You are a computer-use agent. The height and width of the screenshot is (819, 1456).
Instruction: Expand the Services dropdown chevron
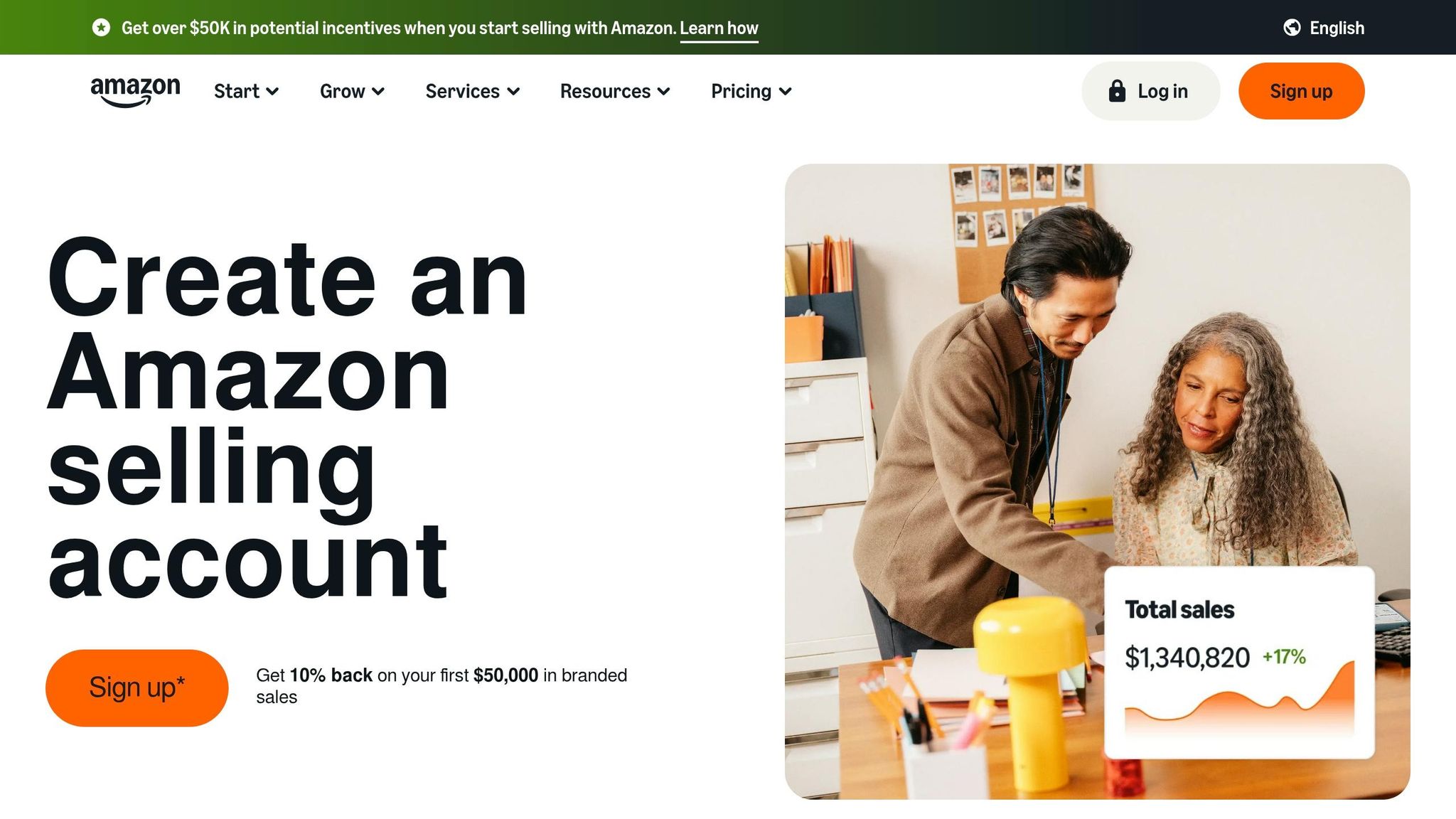(513, 92)
